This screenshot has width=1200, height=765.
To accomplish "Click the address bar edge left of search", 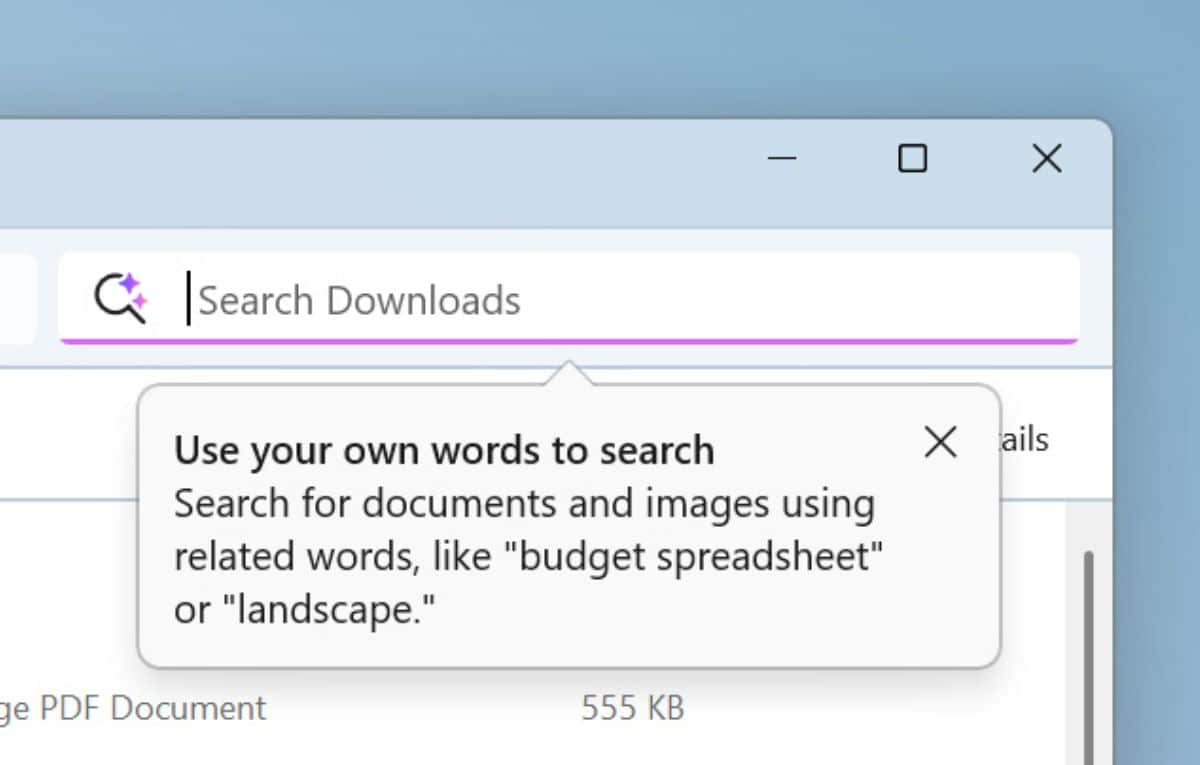I will coord(18,298).
